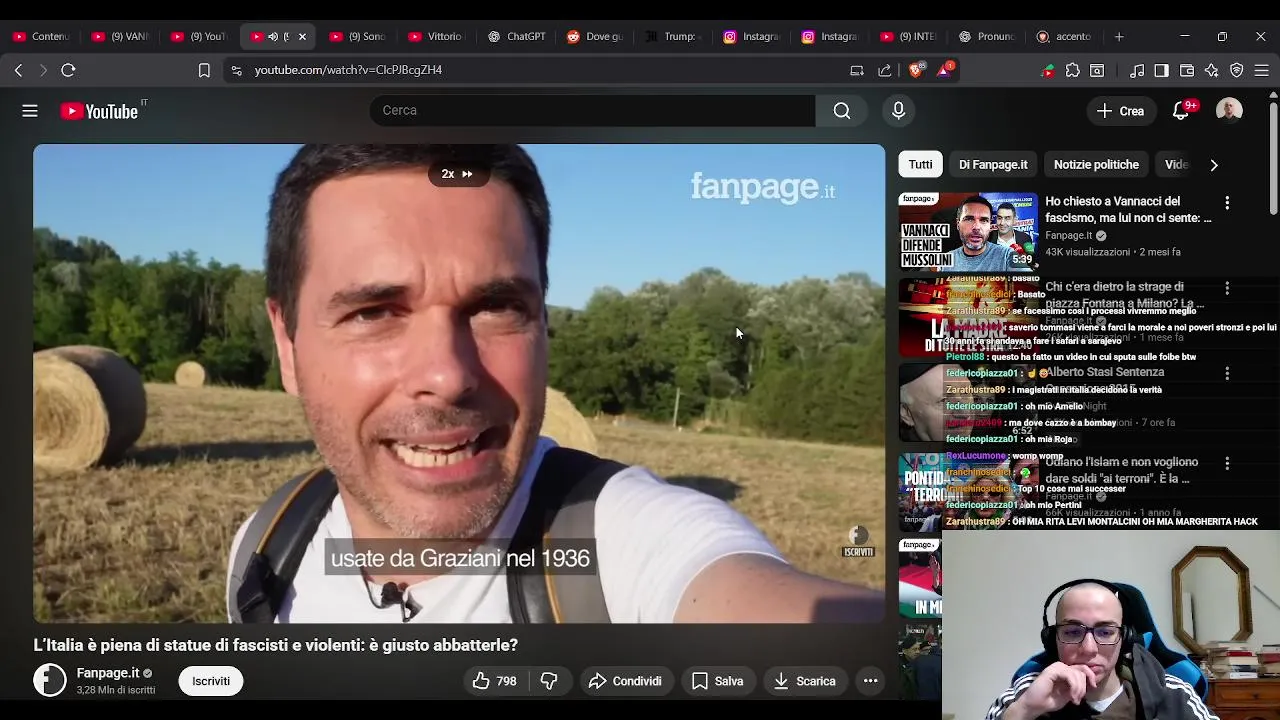
Task: Close the current playing YouTube tab
Action: click(x=302, y=36)
